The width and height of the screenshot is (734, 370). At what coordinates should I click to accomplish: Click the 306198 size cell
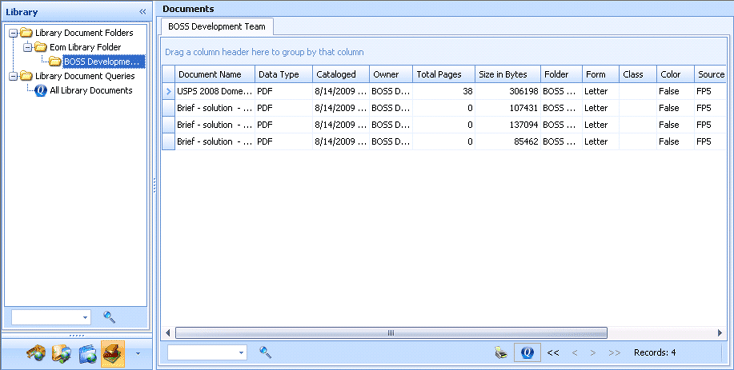tap(508, 91)
